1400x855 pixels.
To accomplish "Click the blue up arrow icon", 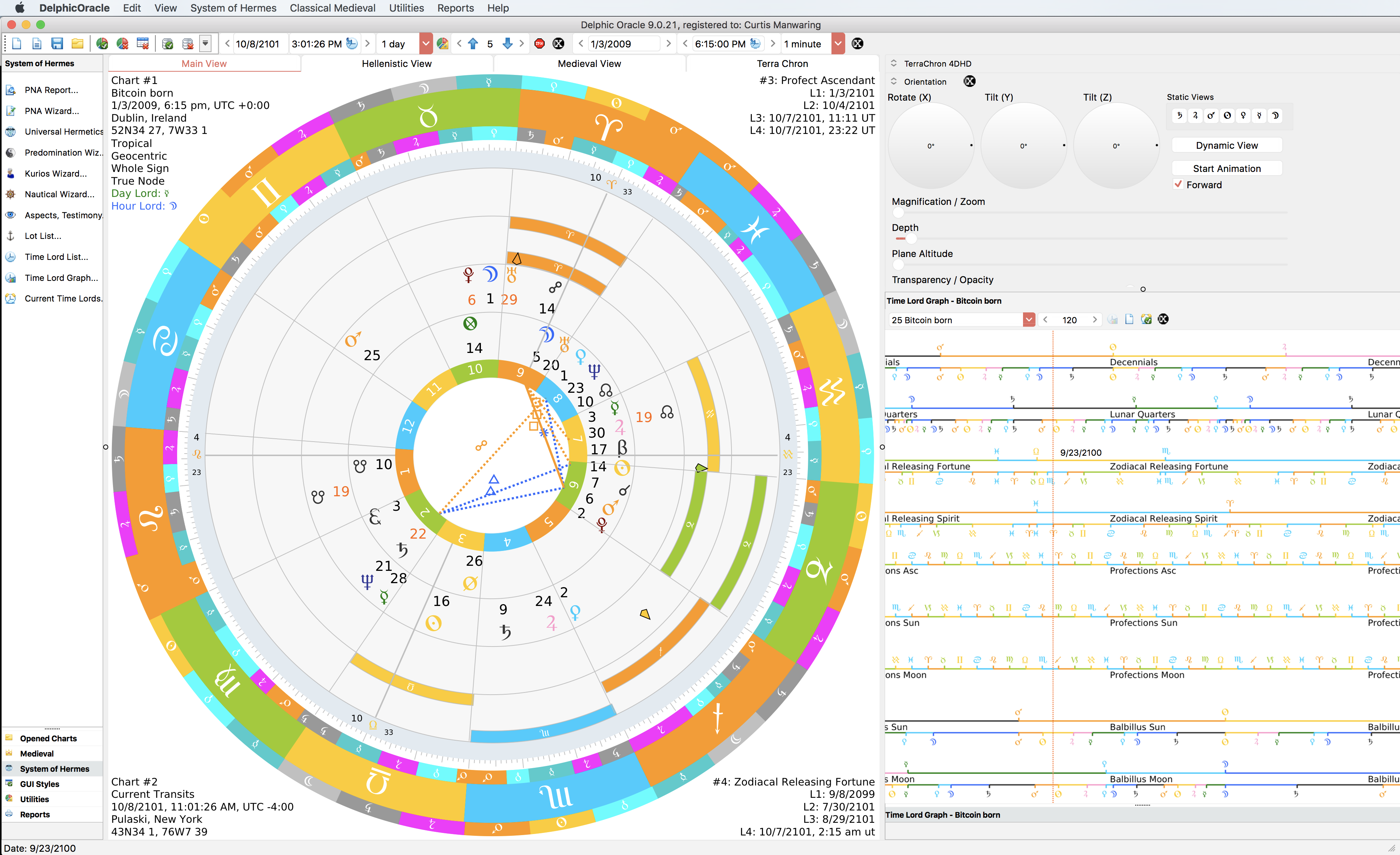I will [x=473, y=44].
